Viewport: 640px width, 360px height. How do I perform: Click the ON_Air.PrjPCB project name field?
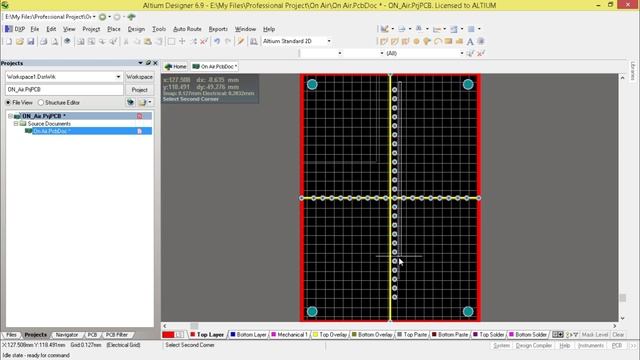64,90
